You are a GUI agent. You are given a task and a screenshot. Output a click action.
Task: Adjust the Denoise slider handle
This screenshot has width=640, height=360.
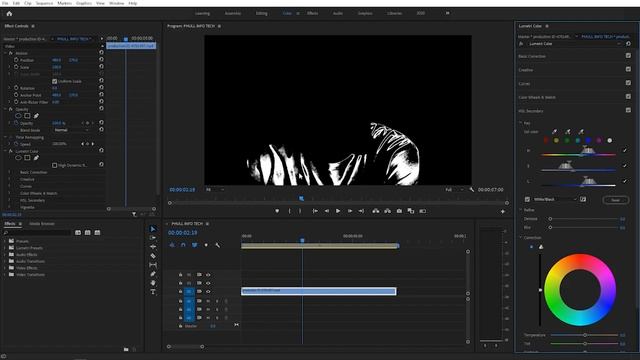pyautogui.click(x=550, y=219)
